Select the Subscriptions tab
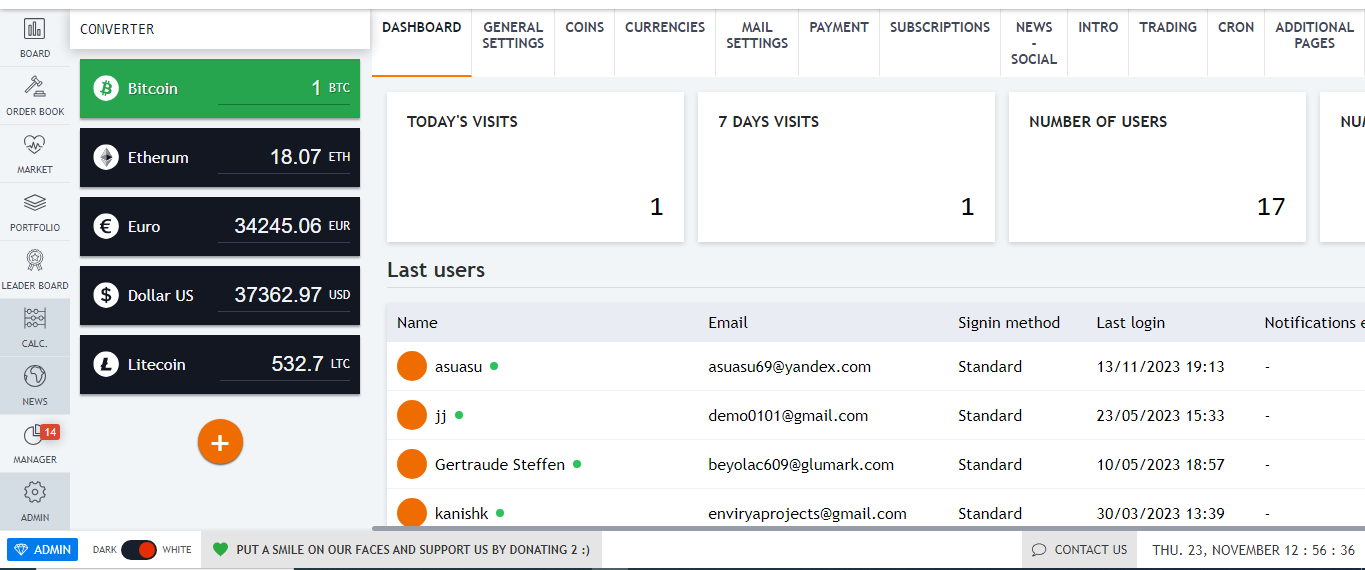1365x570 pixels. [939, 28]
